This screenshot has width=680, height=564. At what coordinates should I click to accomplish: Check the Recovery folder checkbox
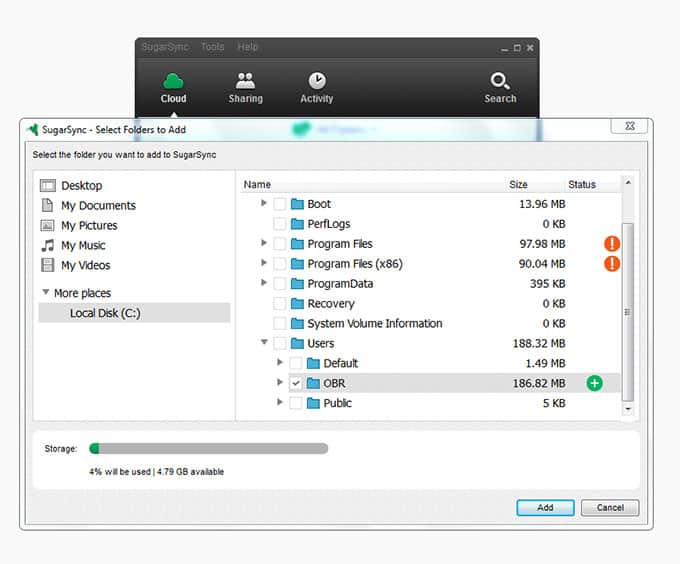280,303
